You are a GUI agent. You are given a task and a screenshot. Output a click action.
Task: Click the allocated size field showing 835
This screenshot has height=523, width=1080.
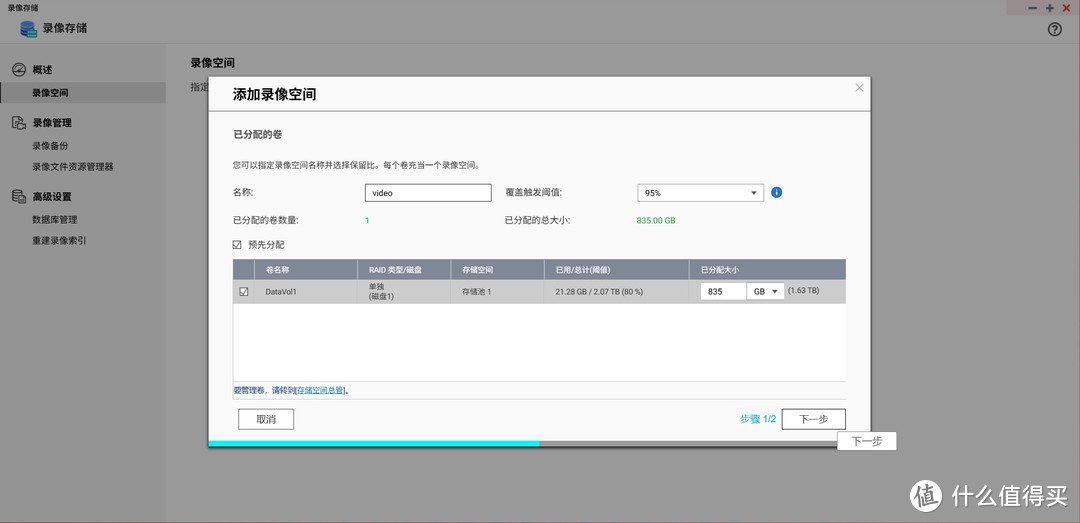pos(723,291)
